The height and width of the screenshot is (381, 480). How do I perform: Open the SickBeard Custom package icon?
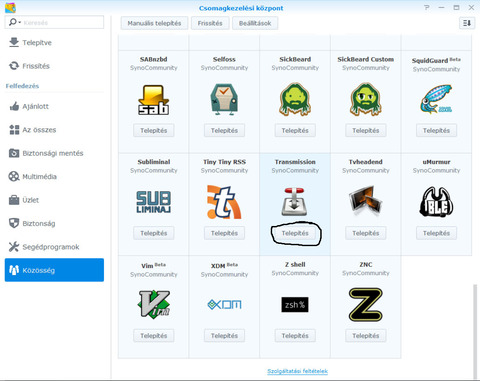point(366,99)
